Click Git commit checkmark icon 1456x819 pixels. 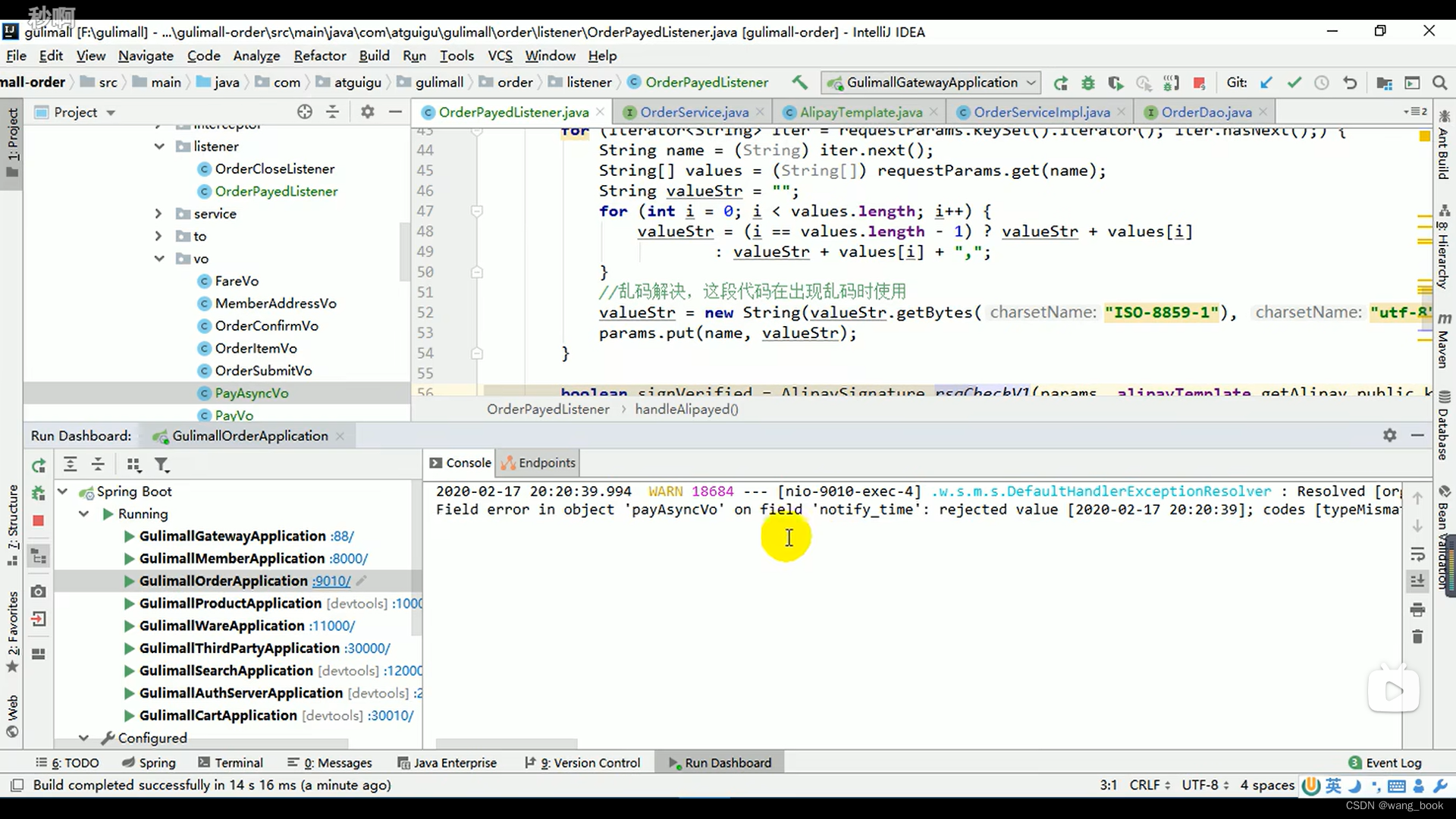pos(1294,83)
